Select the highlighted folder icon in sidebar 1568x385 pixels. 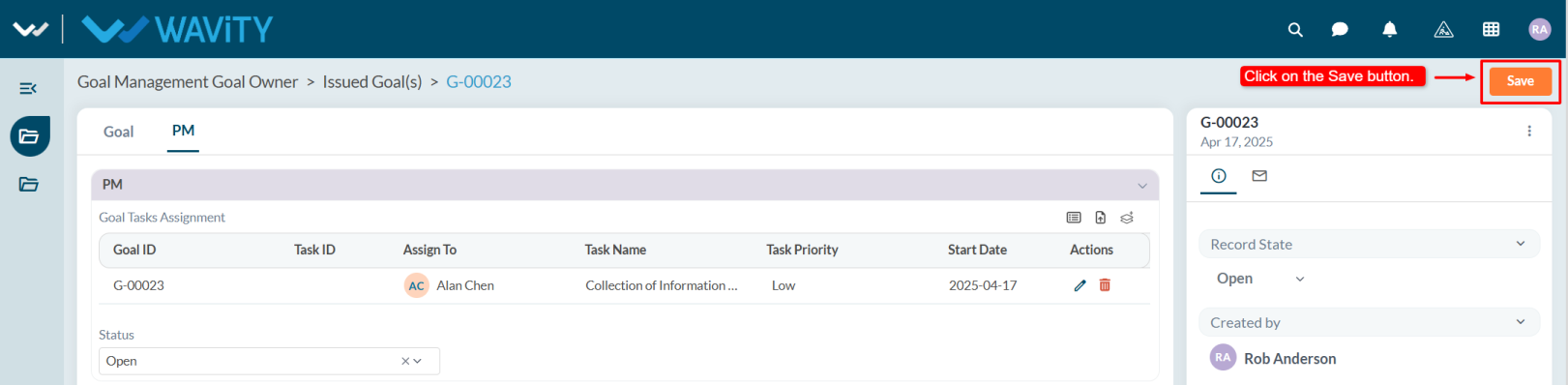(x=30, y=136)
